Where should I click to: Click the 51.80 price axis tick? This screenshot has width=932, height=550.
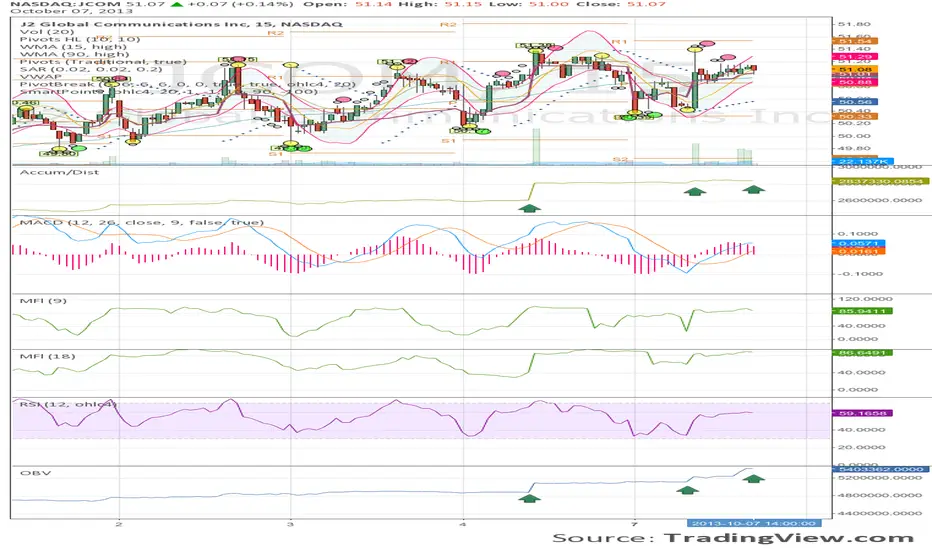point(854,24)
